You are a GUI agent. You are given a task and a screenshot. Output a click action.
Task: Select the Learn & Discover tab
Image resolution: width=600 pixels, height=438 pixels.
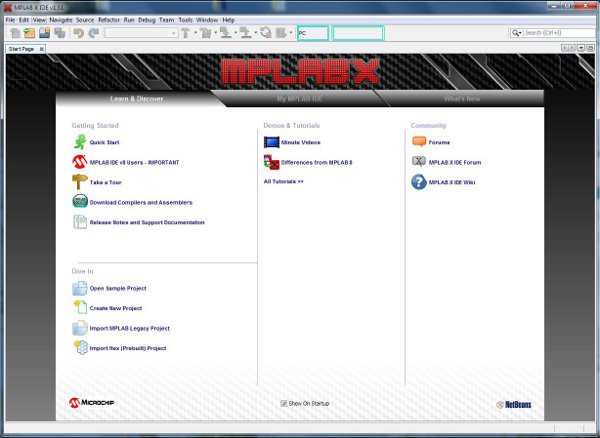[x=137, y=99]
